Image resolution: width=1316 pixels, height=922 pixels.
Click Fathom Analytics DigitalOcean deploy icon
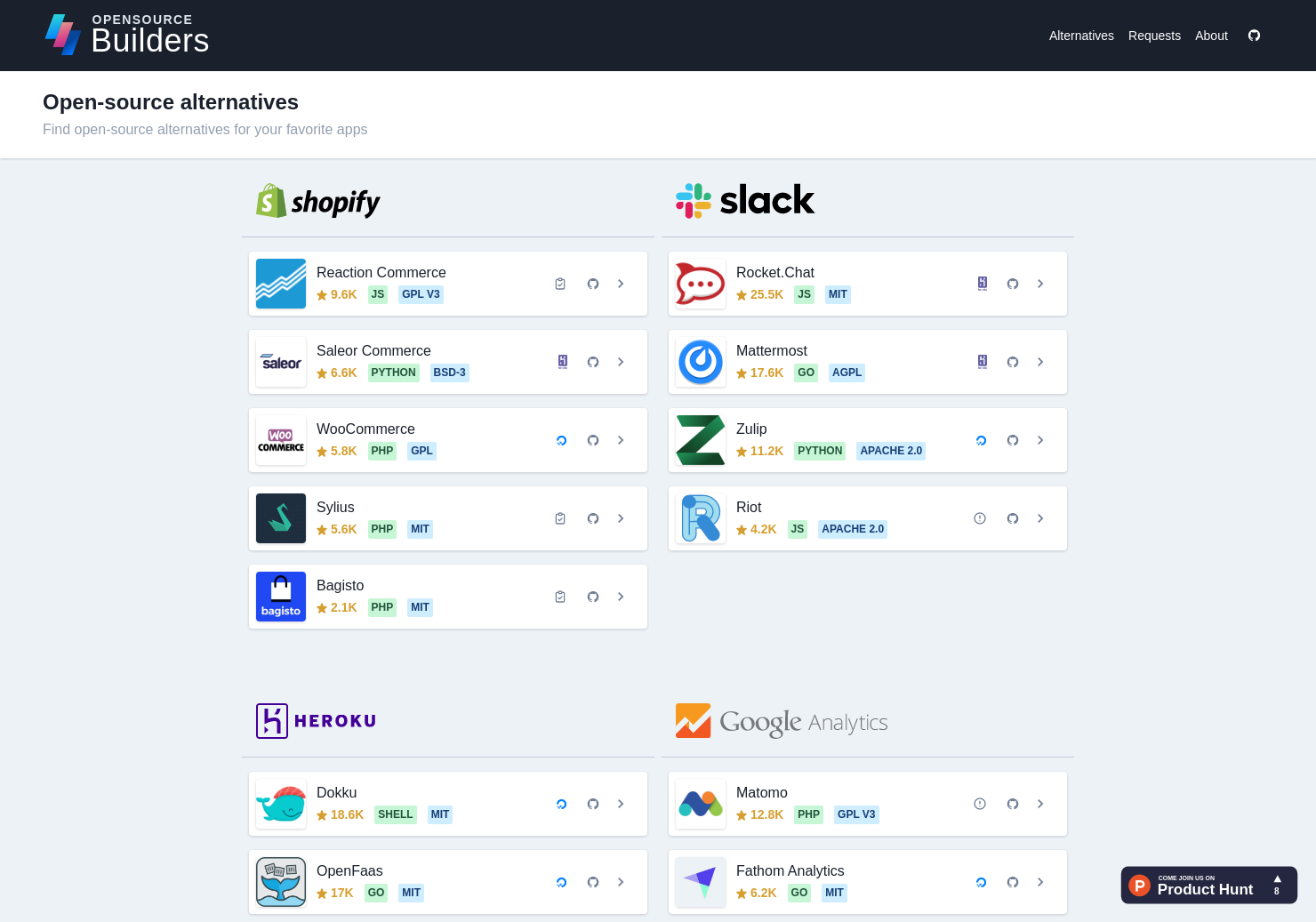pos(982,882)
